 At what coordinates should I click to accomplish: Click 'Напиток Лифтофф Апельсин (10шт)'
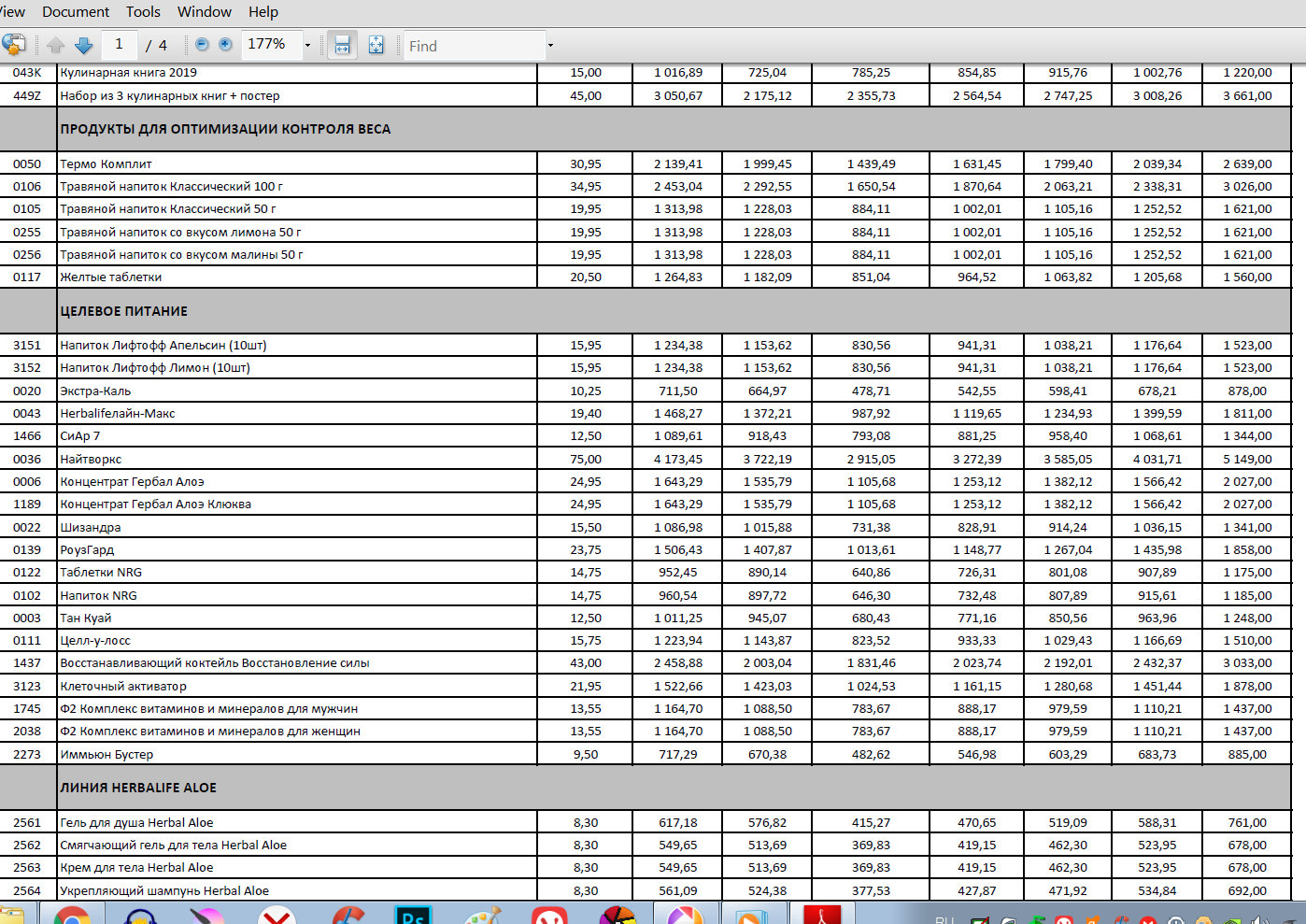tap(163, 345)
